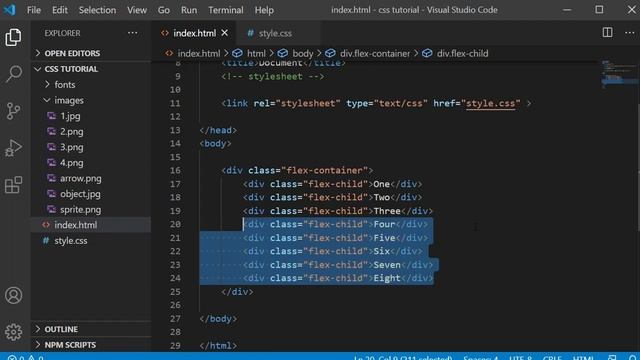Open the Extensions view
This screenshot has width=640, height=360.
pyautogui.click(x=13, y=185)
